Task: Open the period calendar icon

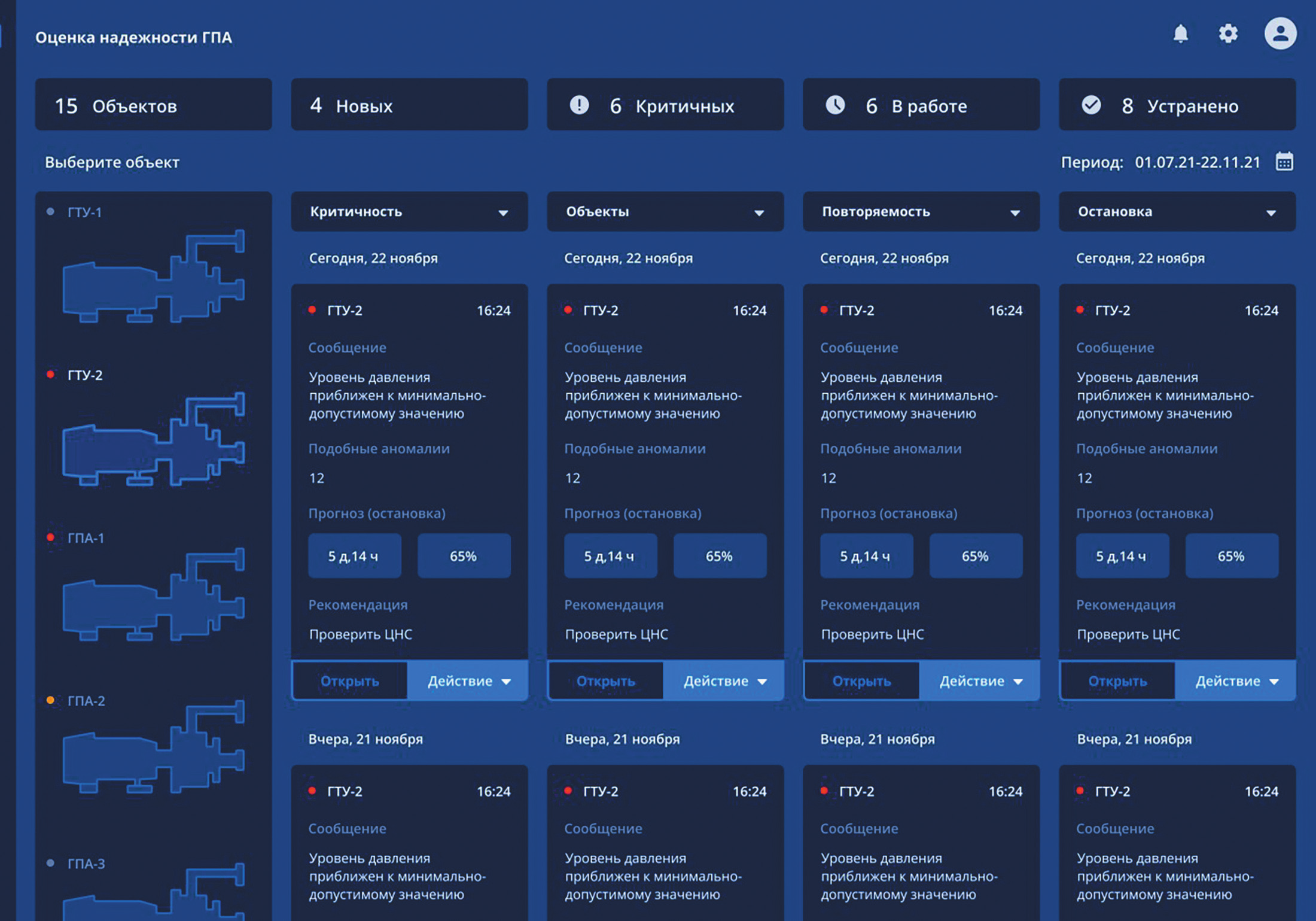Action: pos(1284,162)
